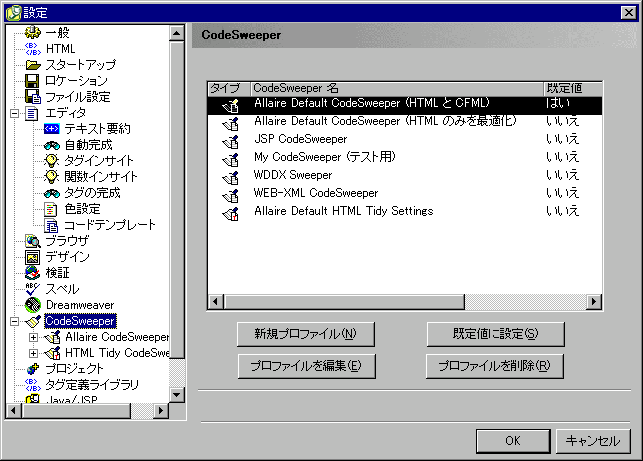
Task: Click the HTML tag icon in the tree
Action: pyautogui.click(x=33, y=49)
